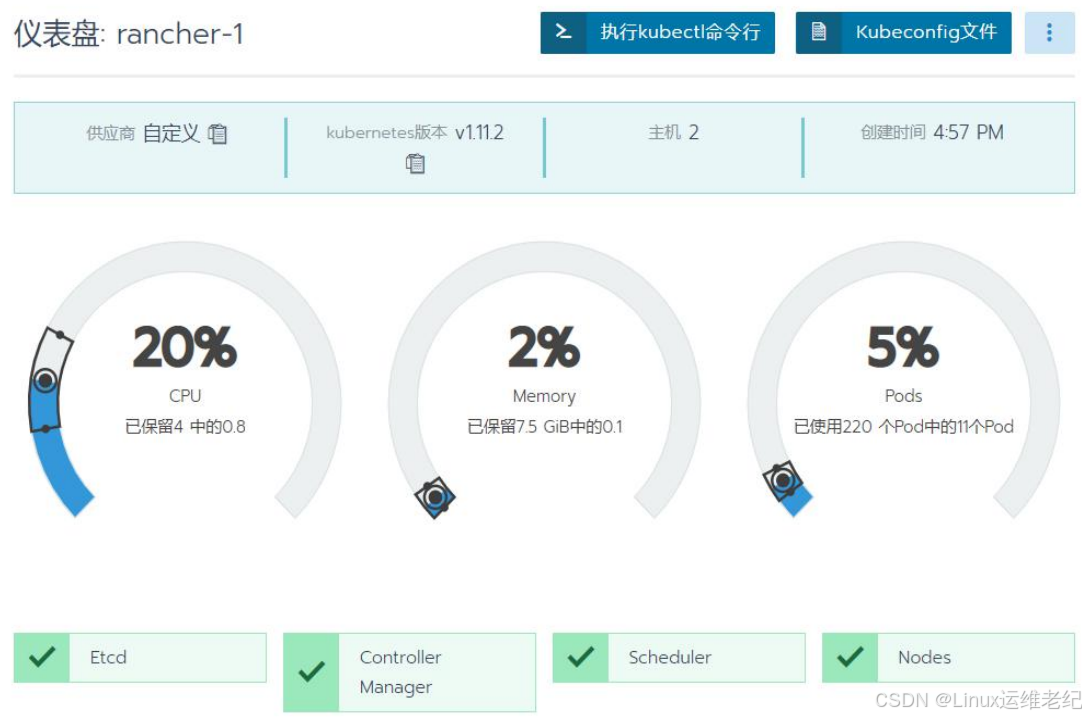
Task: Click the Scheduler green checkmark icon
Action: (580, 657)
